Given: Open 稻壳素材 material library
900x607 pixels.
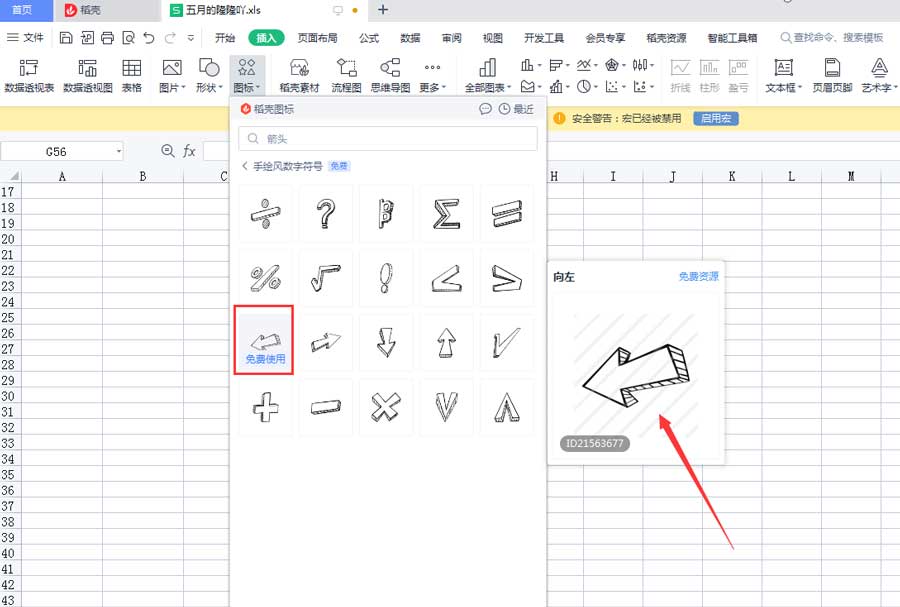Looking at the screenshot, I should [x=300, y=75].
